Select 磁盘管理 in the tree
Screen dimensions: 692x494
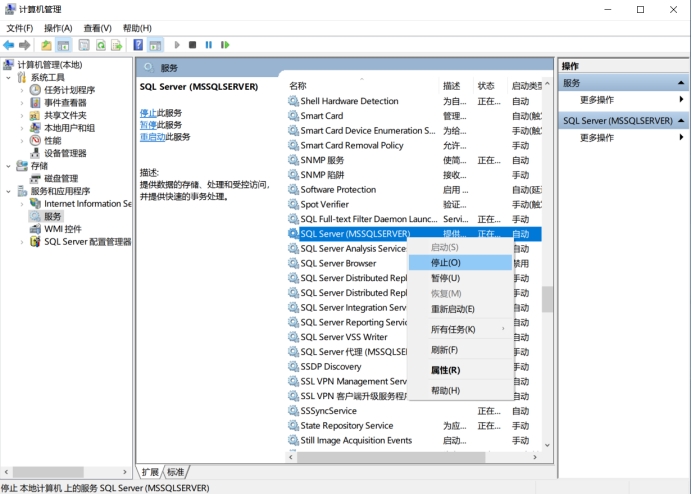[60, 178]
